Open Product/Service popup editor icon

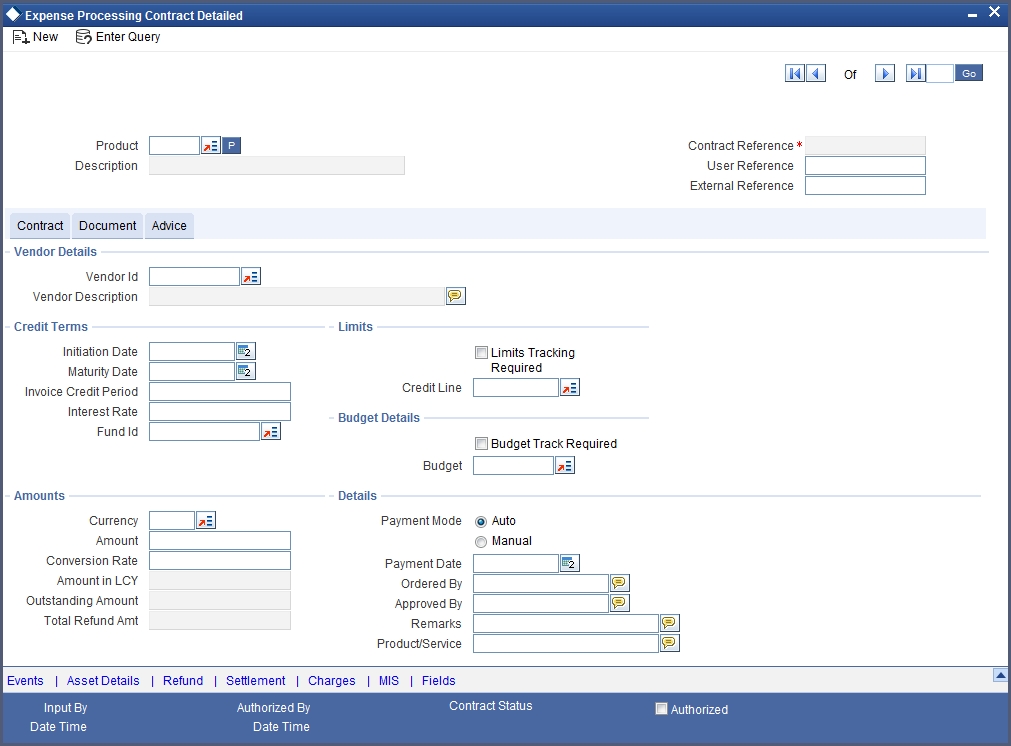[670, 643]
